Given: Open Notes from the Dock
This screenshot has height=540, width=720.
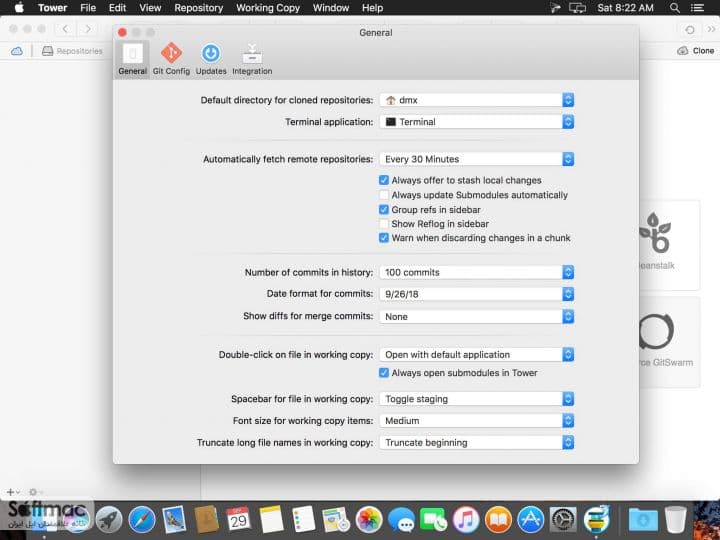Looking at the screenshot, I should point(271,519).
